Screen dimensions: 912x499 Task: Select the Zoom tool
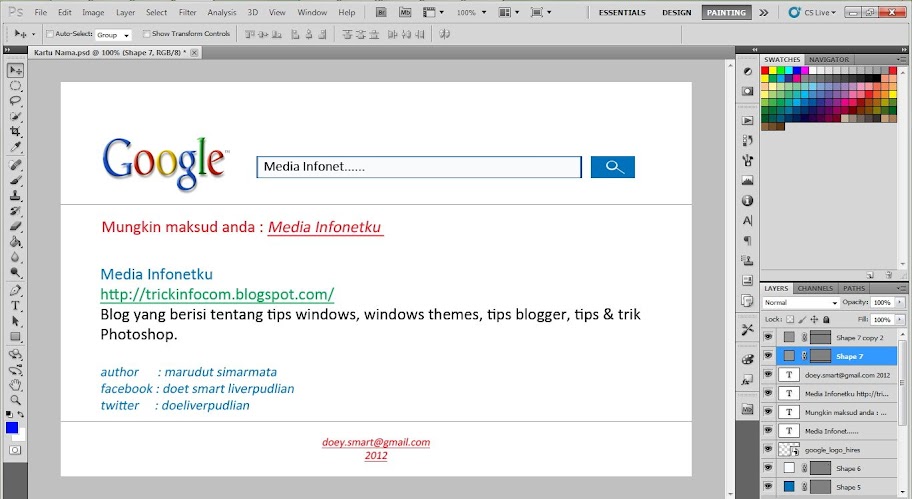[15, 400]
